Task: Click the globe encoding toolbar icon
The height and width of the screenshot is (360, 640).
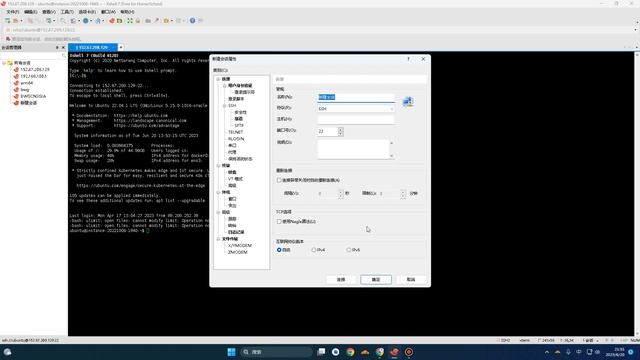Action: point(86,20)
